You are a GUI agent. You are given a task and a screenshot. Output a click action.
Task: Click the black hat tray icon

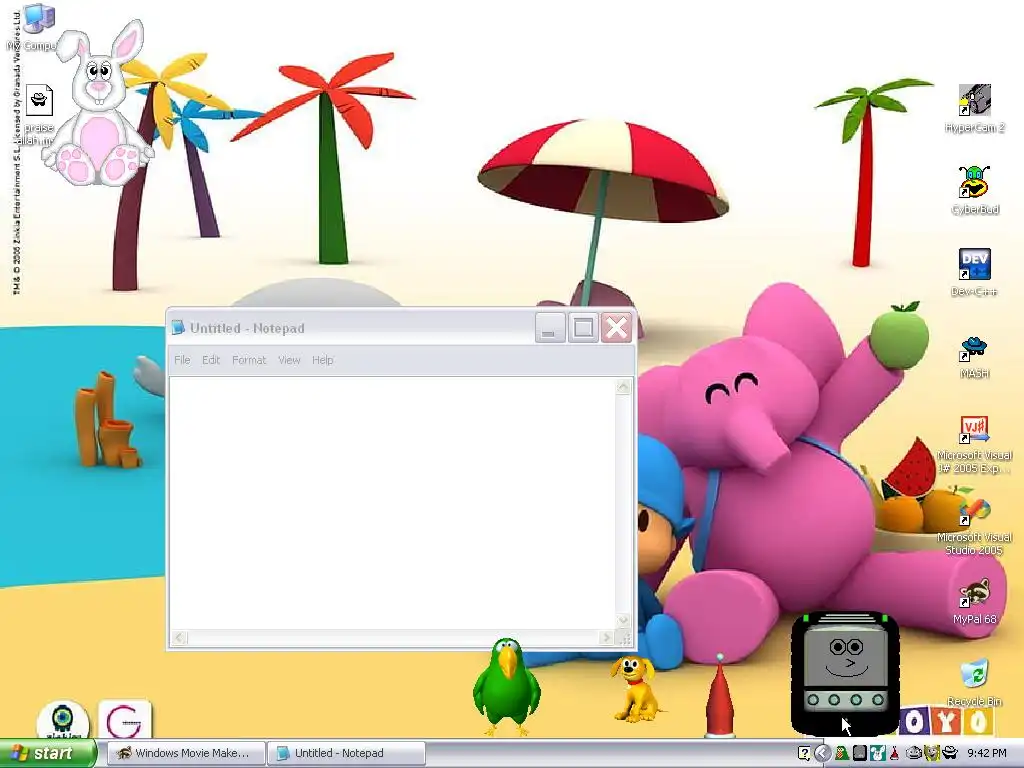[x=950, y=753]
